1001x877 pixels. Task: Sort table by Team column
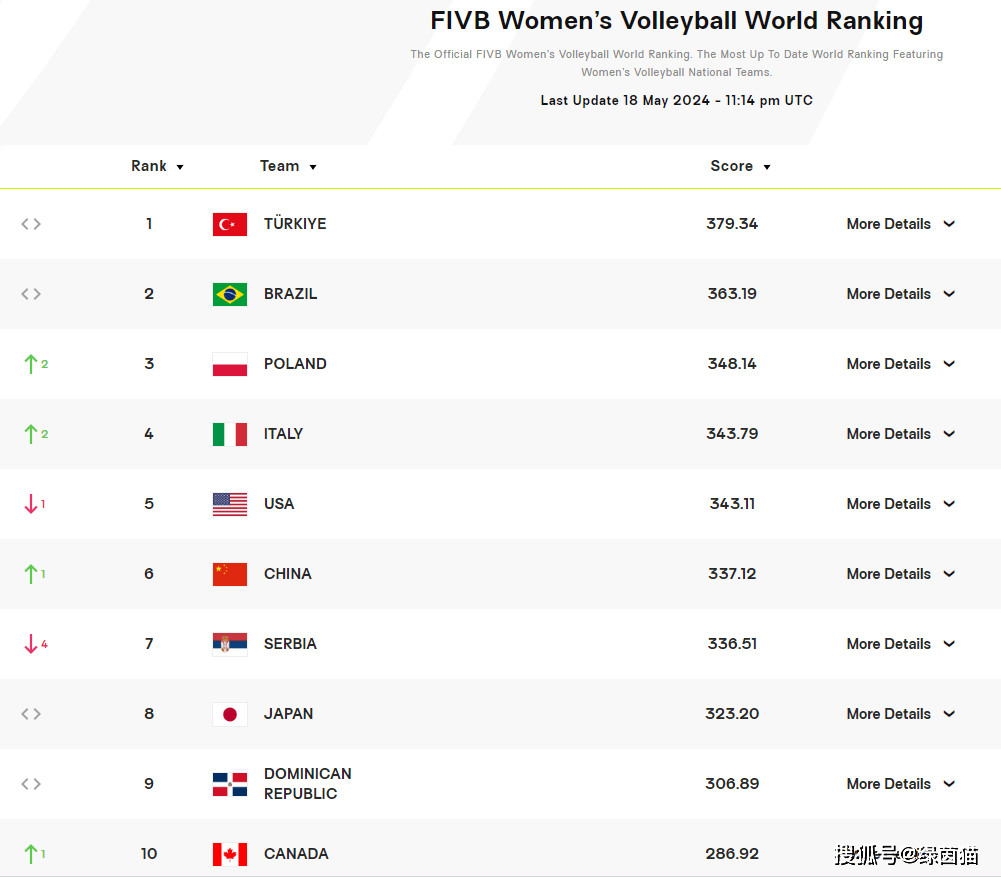[288, 166]
